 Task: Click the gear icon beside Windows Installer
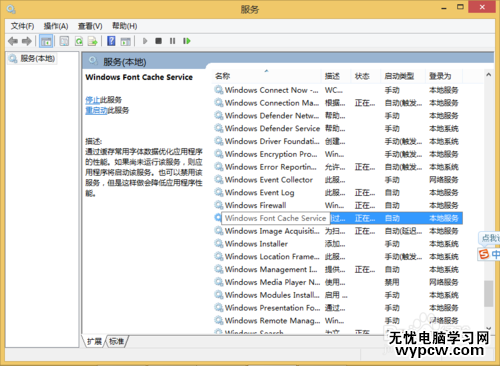[219, 243]
